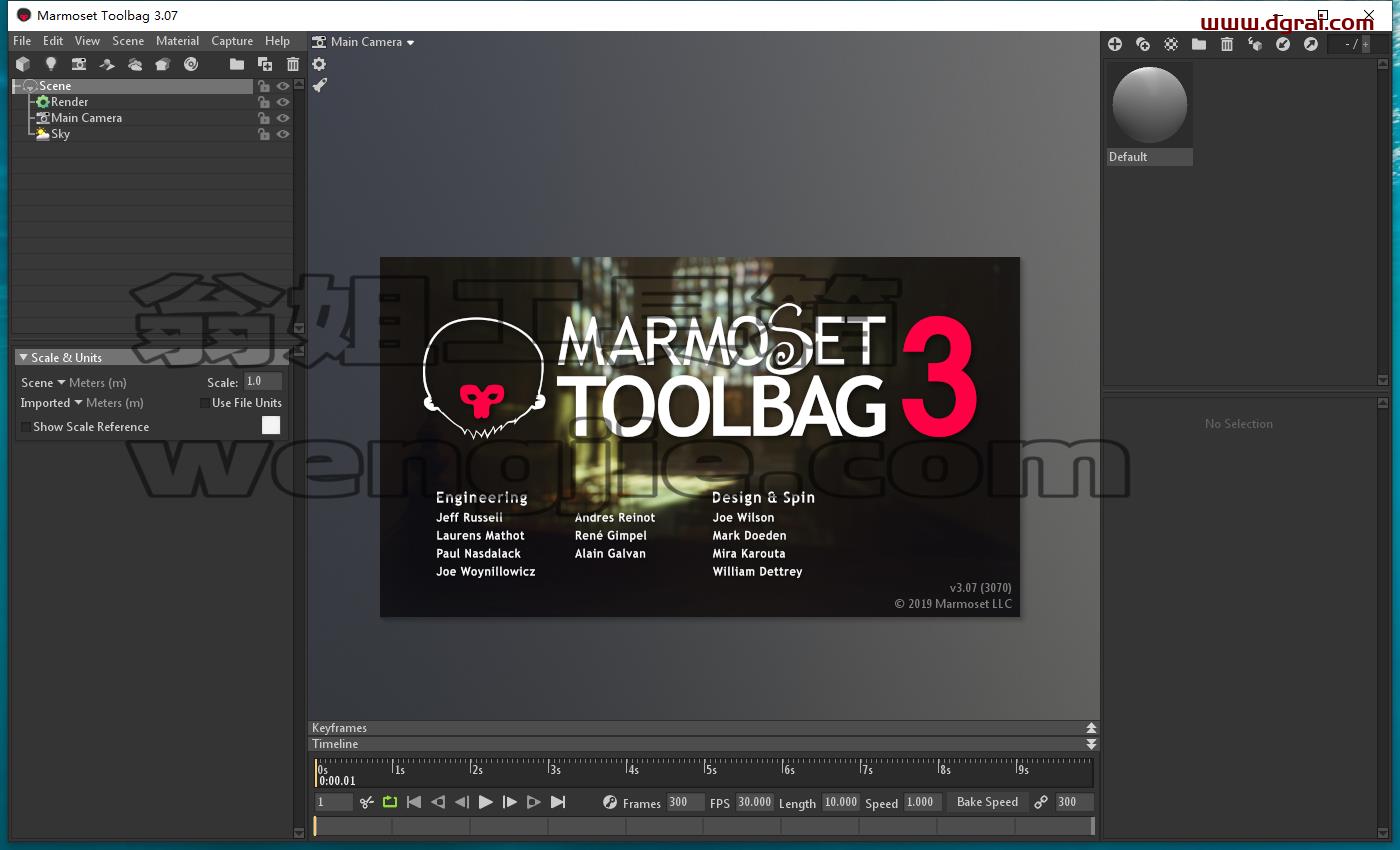This screenshot has height=850, width=1400.
Task: Select the Sky item in scene tree
Action: (60, 134)
